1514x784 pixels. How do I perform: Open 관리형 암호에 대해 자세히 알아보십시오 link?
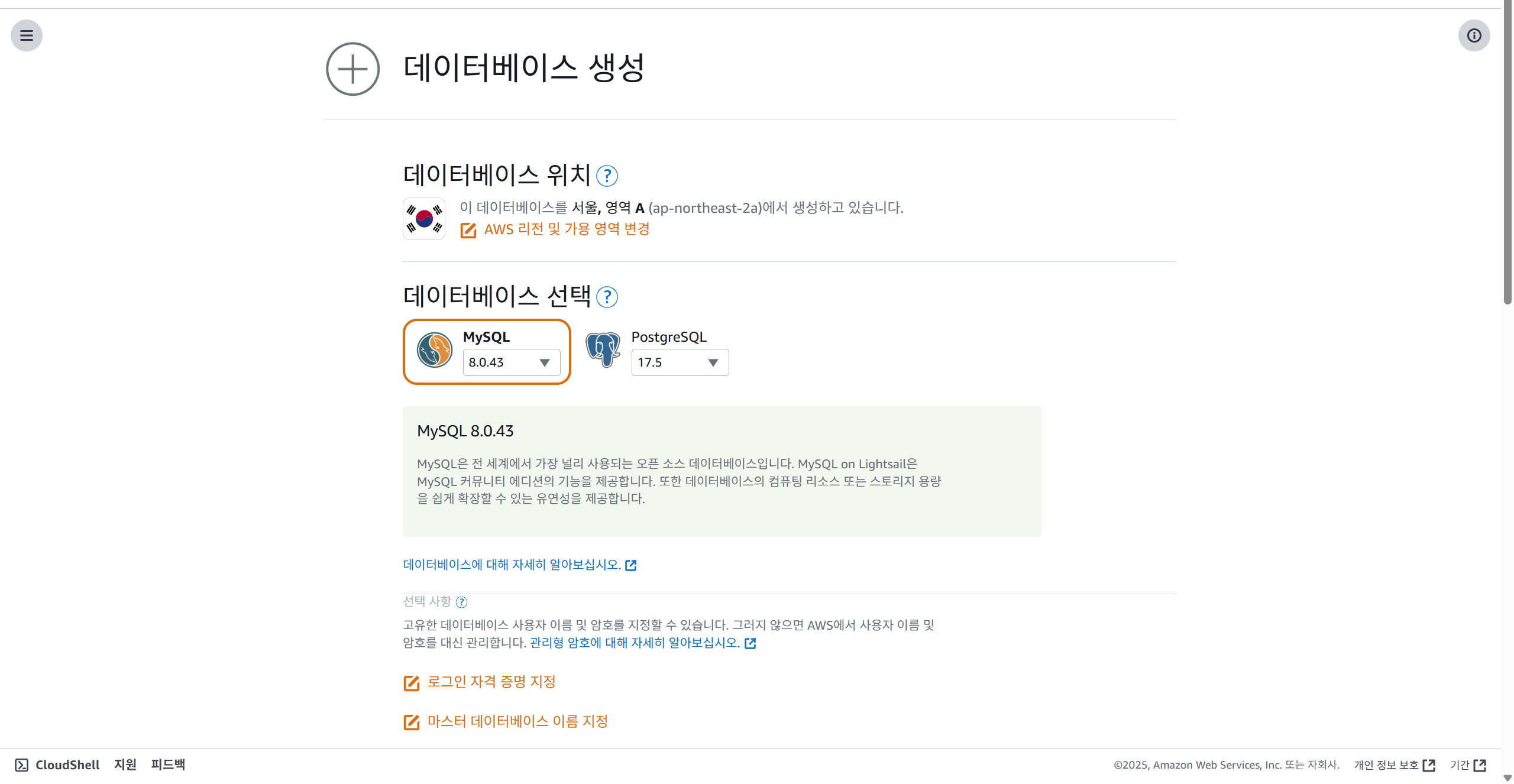pos(635,643)
